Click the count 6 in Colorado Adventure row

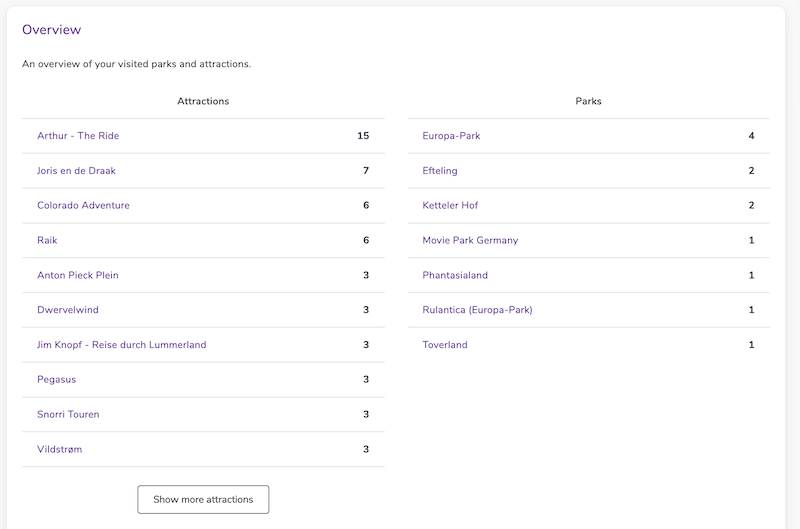point(366,205)
